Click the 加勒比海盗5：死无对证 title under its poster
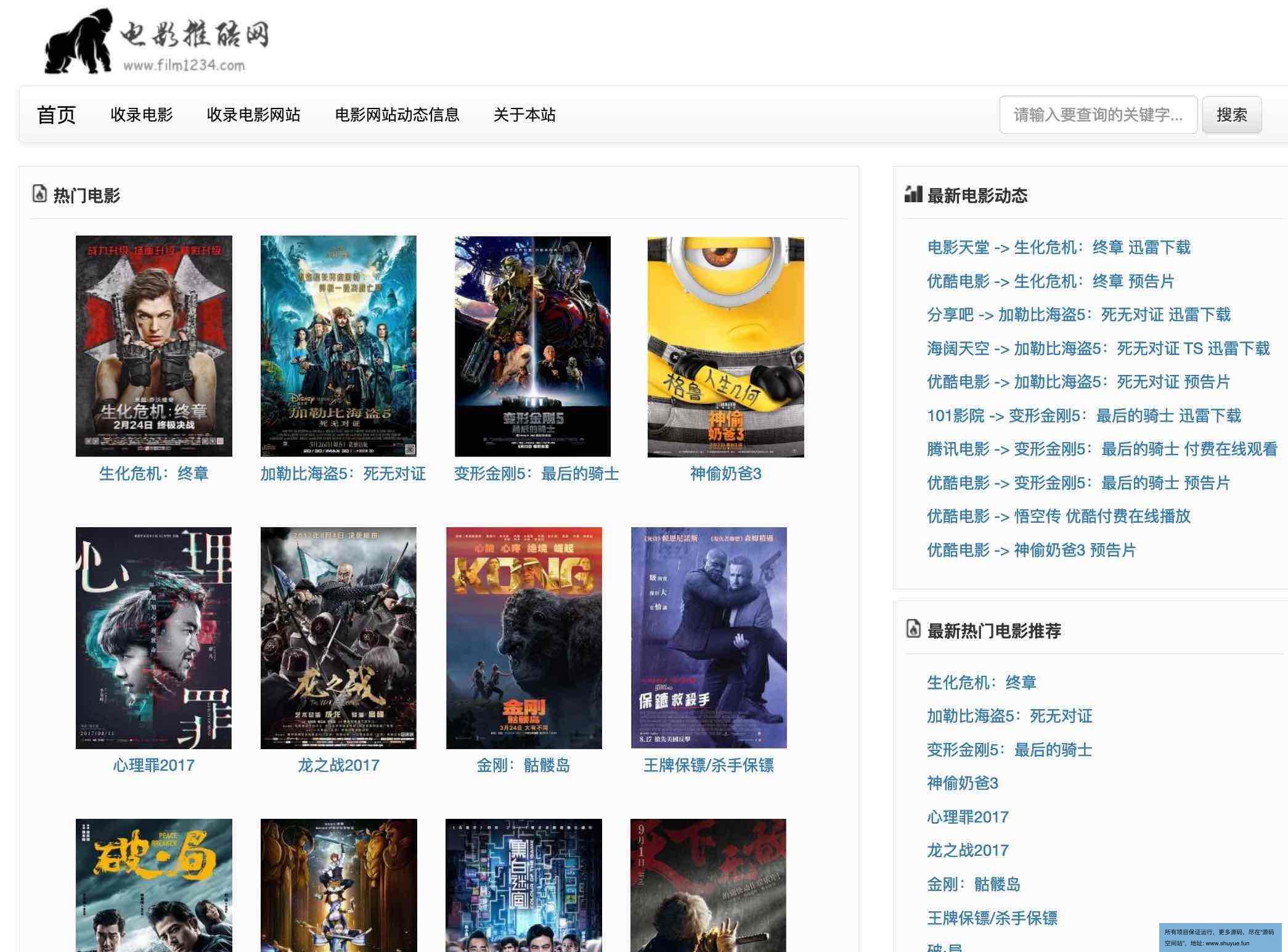 [343, 474]
